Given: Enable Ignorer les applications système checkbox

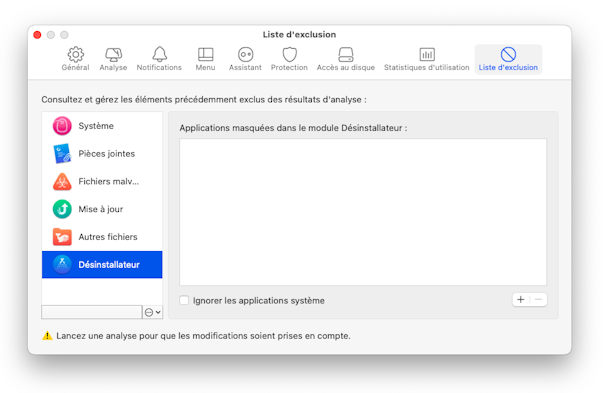Looking at the screenshot, I should coord(184,300).
